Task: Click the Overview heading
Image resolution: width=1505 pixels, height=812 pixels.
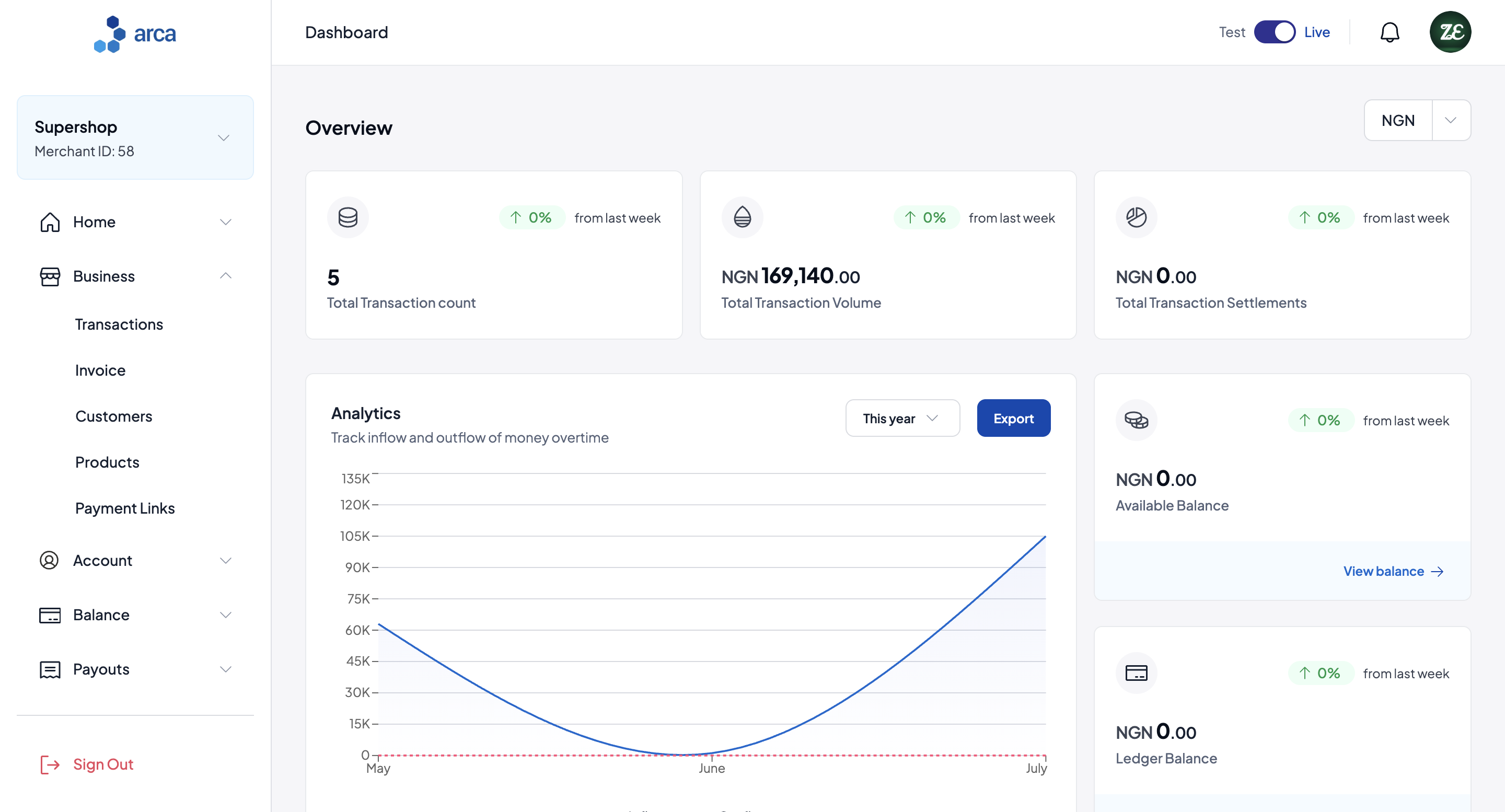Action: tap(349, 128)
